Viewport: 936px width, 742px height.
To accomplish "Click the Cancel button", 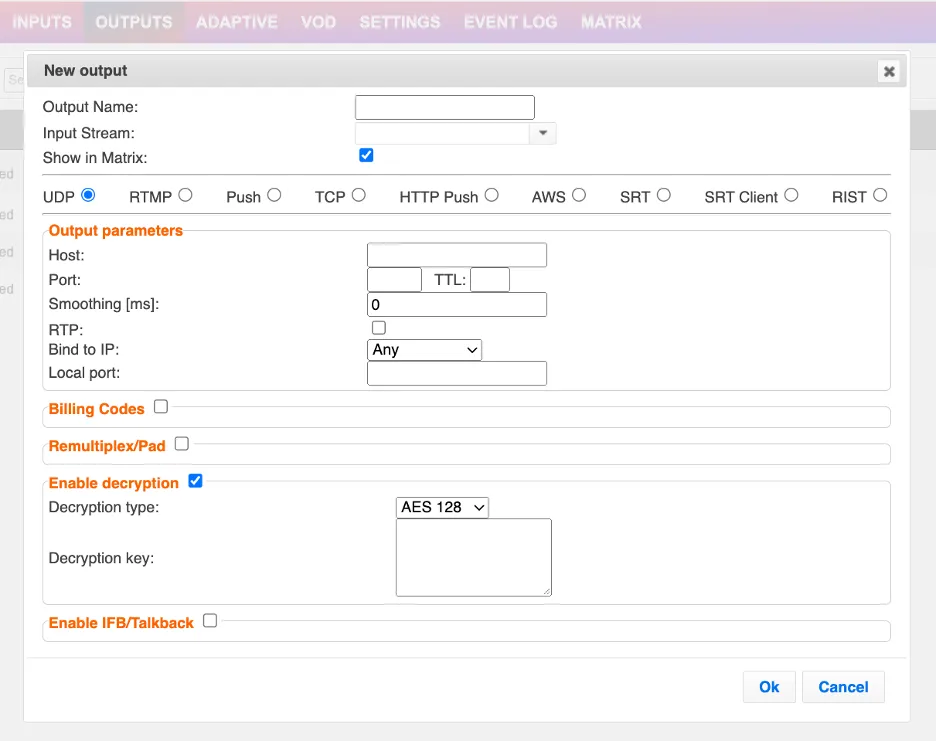I will (843, 687).
